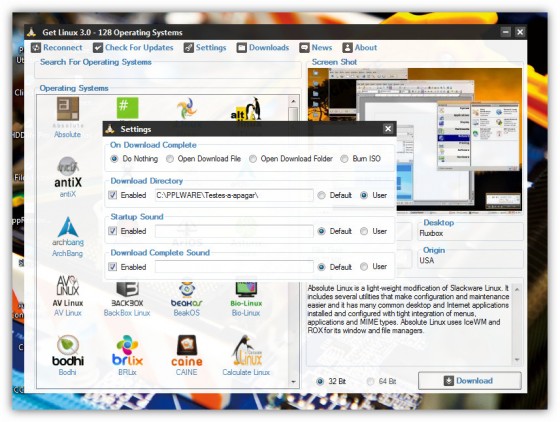Select User for Startup Sound
Image resolution: width=560 pixels, height=422 pixels.
click(x=364, y=231)
